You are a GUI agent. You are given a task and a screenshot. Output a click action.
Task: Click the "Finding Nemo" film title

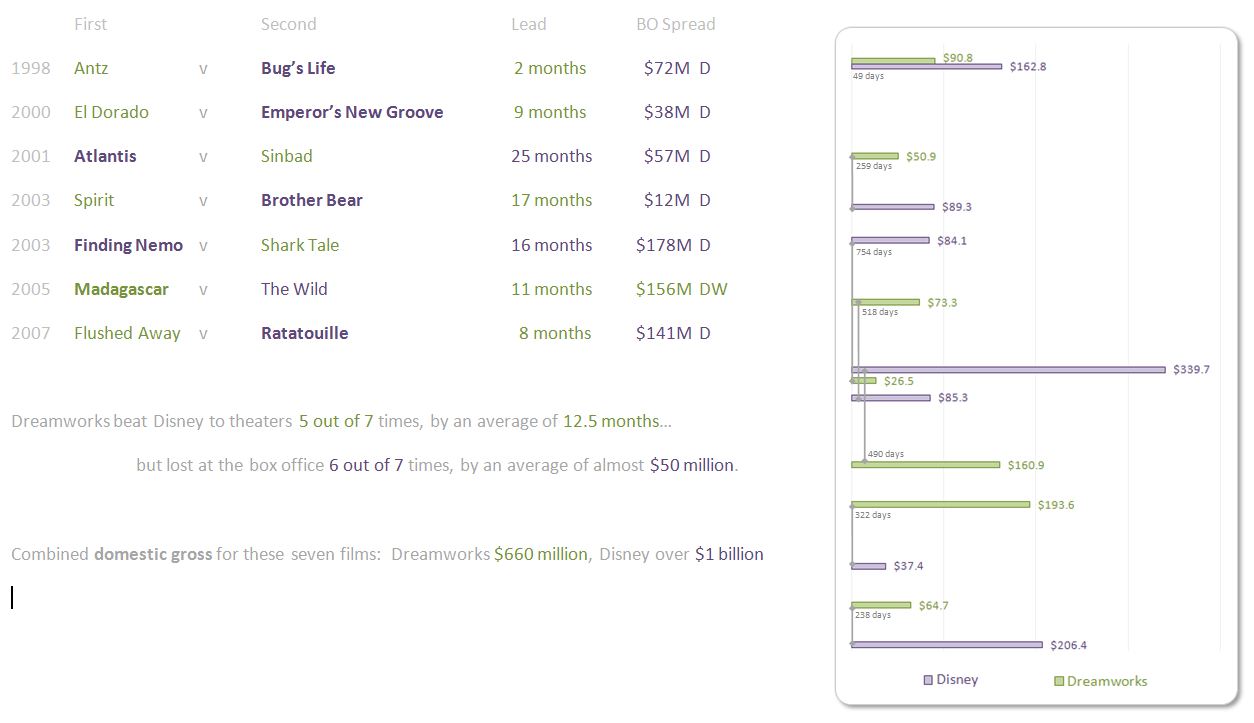tap(128, 245)
